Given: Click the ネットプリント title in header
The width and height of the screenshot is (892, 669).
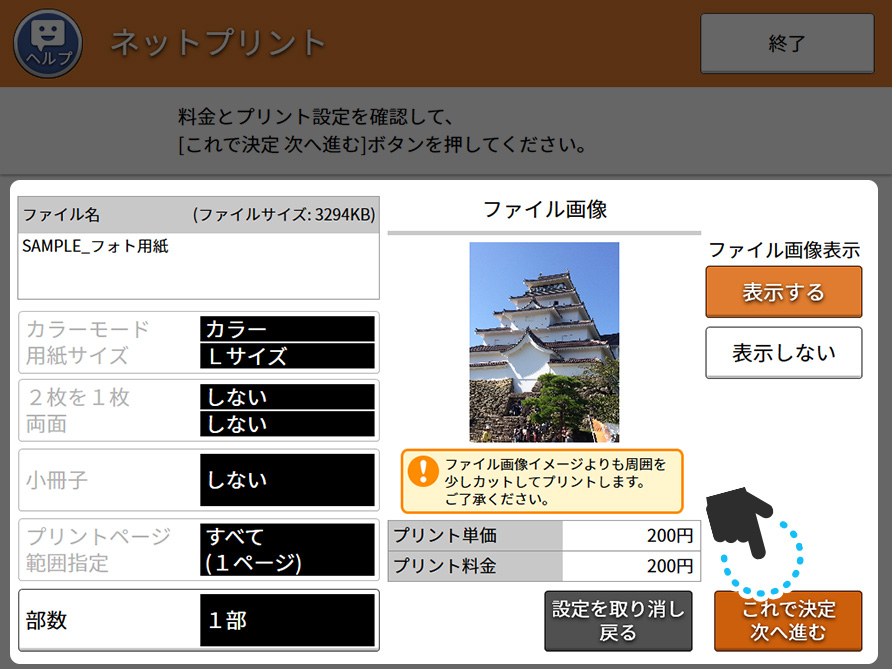Looking at the screenshot, I should (x=218, y=43).
